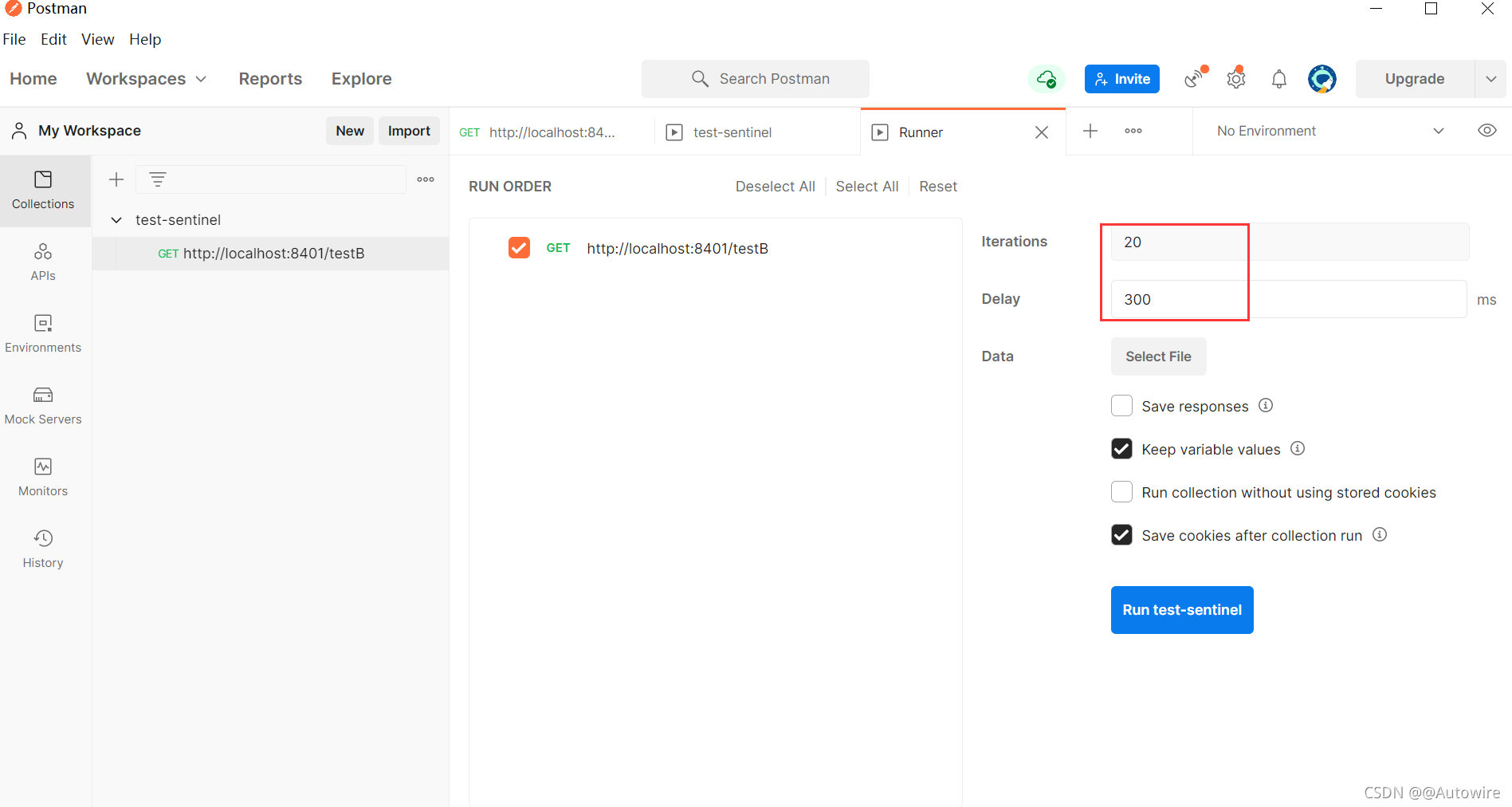The image size is (1512, 807).
Task: Click the Postman logo in the title bar
Action: [14, 9]
